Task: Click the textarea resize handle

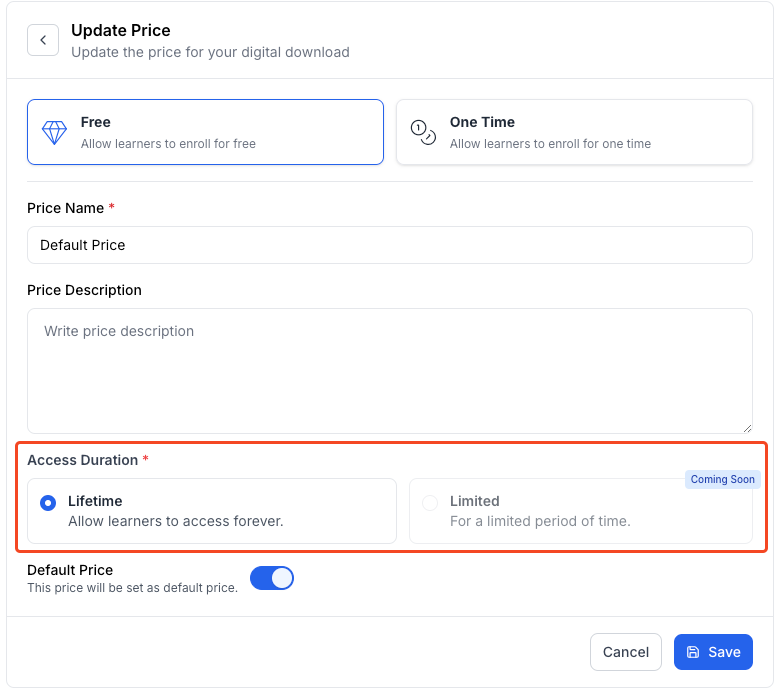Action: [x=747, y=428]
